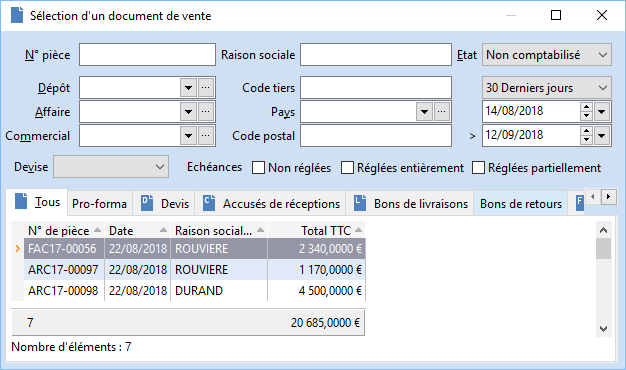626x370 pixels.
Task: Open the Commercial ellipsis browse button
Action: coord(206,136)
